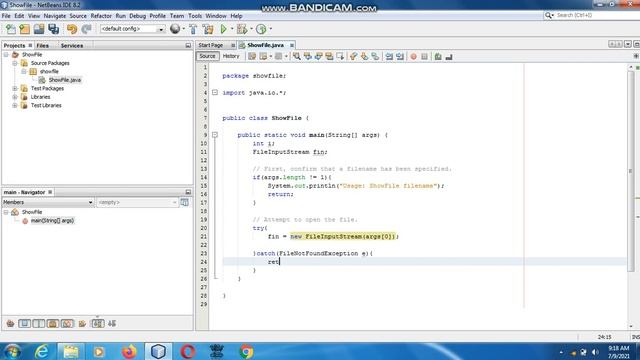Click the Debug Project icon
This screenshot has height=360, width=640.
tap(242, 29)
